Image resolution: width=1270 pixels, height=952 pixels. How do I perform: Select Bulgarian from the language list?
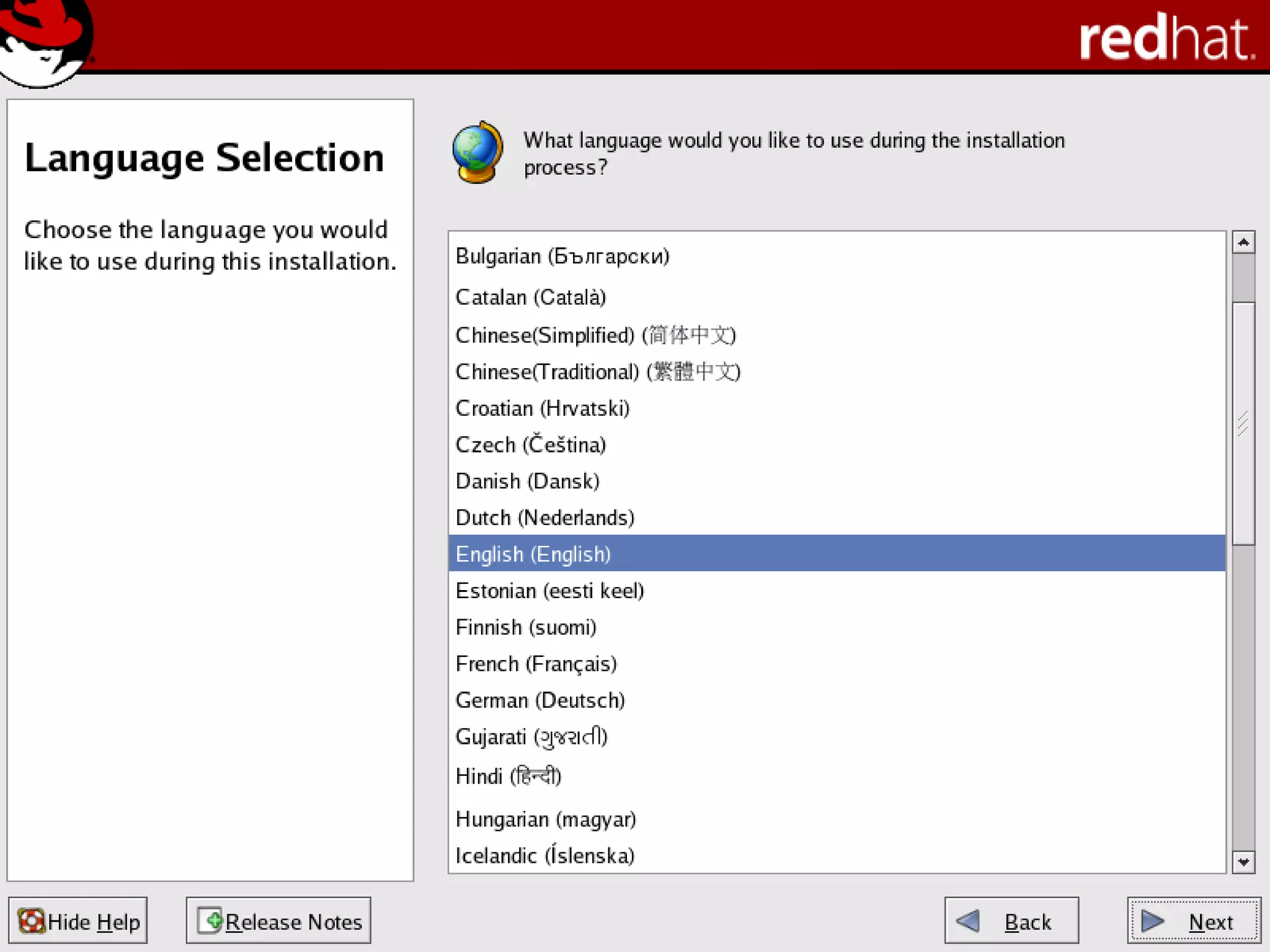pyautogui.click(x=562, y=256)
